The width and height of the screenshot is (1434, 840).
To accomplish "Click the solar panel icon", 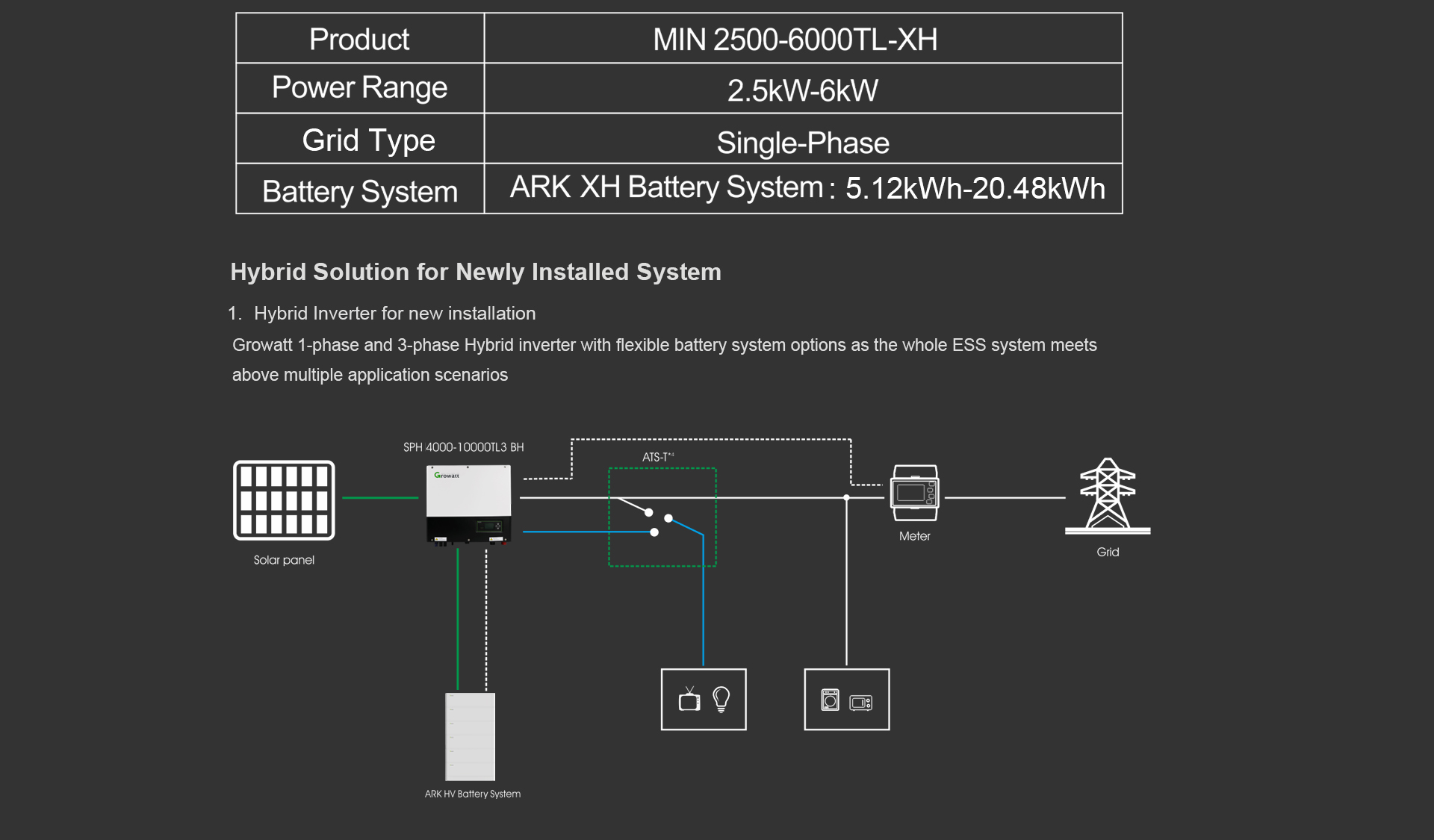I will (284, 500).
